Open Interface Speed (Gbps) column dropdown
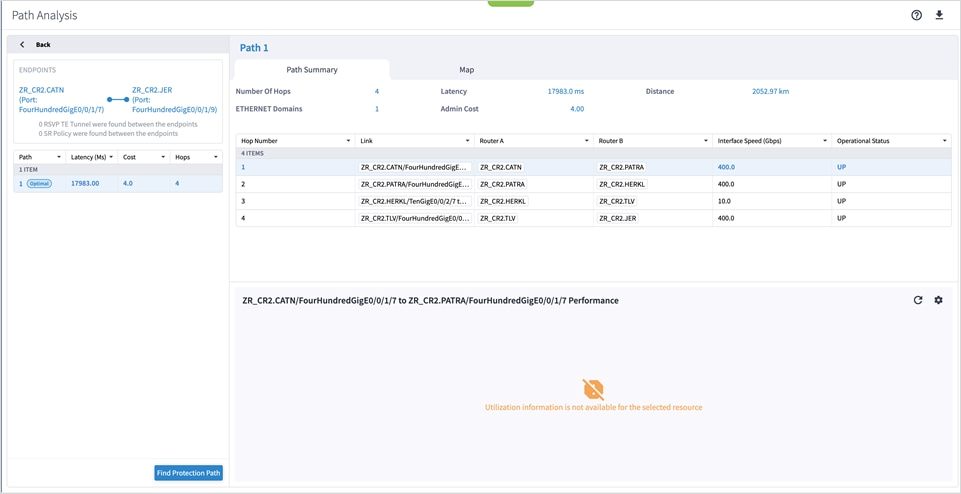This screenshot has width=961, height=494. (x=825, y=141)
